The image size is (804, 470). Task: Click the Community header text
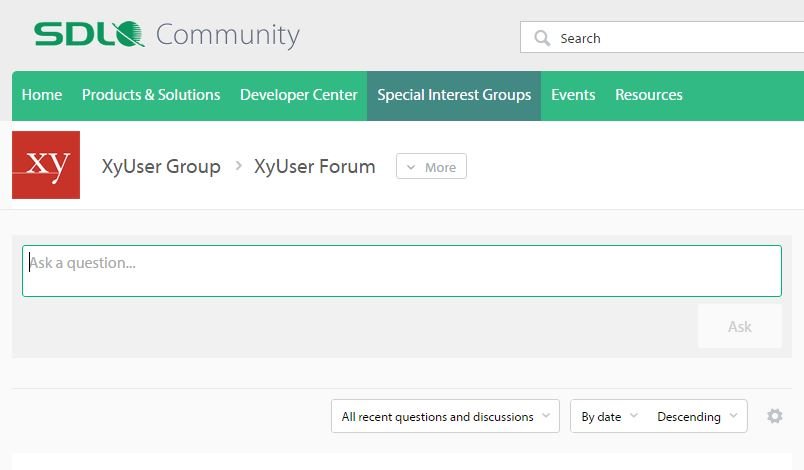[228, 35]
